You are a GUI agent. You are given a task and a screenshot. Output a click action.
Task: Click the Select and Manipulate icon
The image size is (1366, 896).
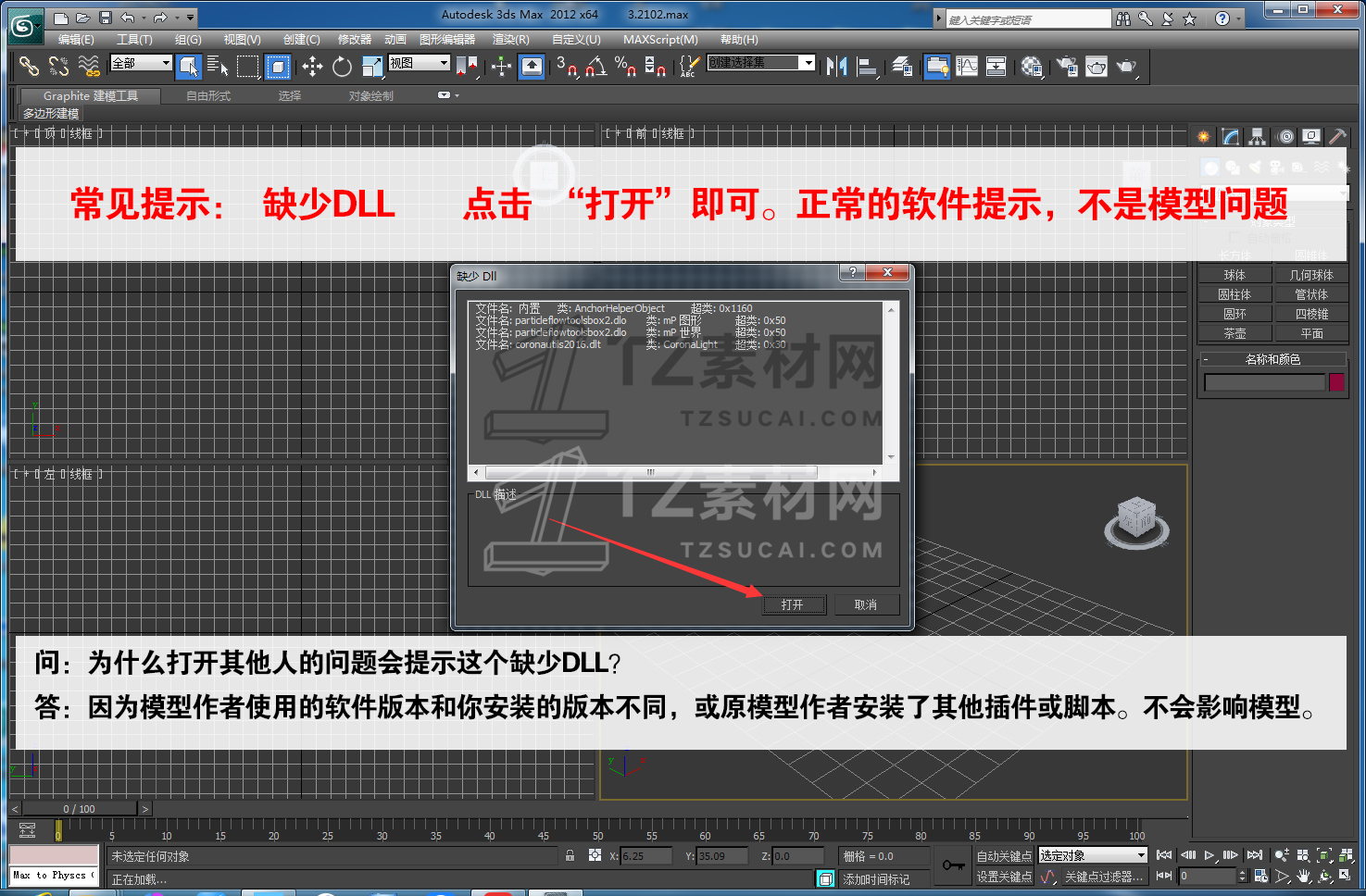coord(501,66)
